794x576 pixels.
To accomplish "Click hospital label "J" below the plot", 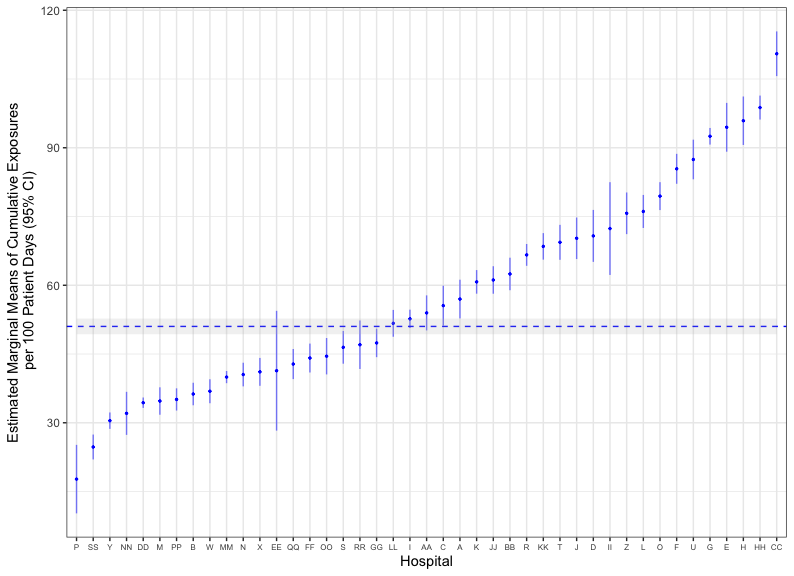I will click(576, 547).
